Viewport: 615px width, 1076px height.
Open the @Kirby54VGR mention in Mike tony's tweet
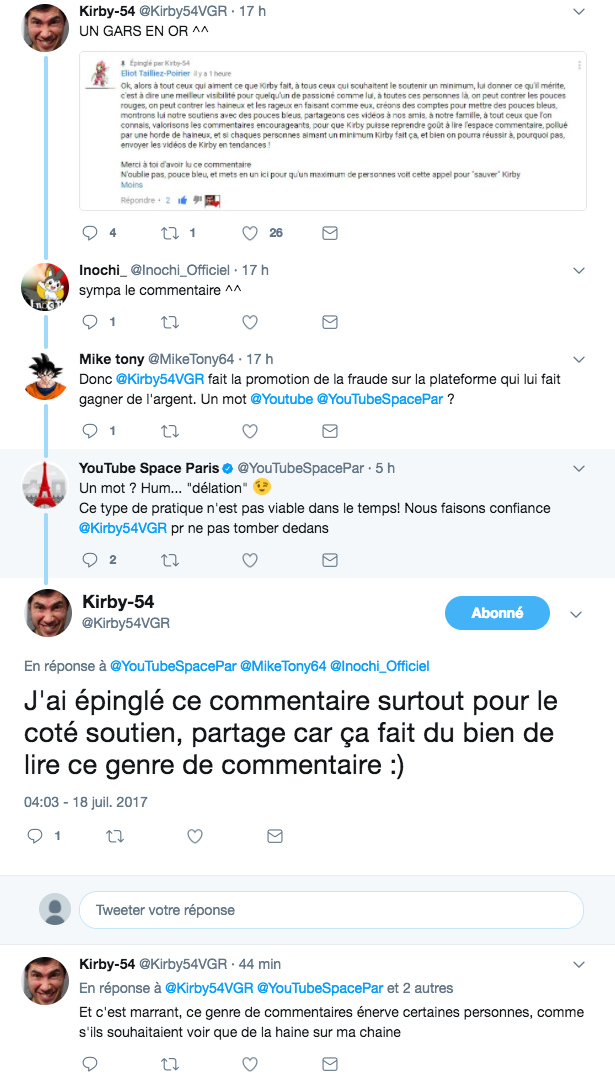click(x=159, y=380)
